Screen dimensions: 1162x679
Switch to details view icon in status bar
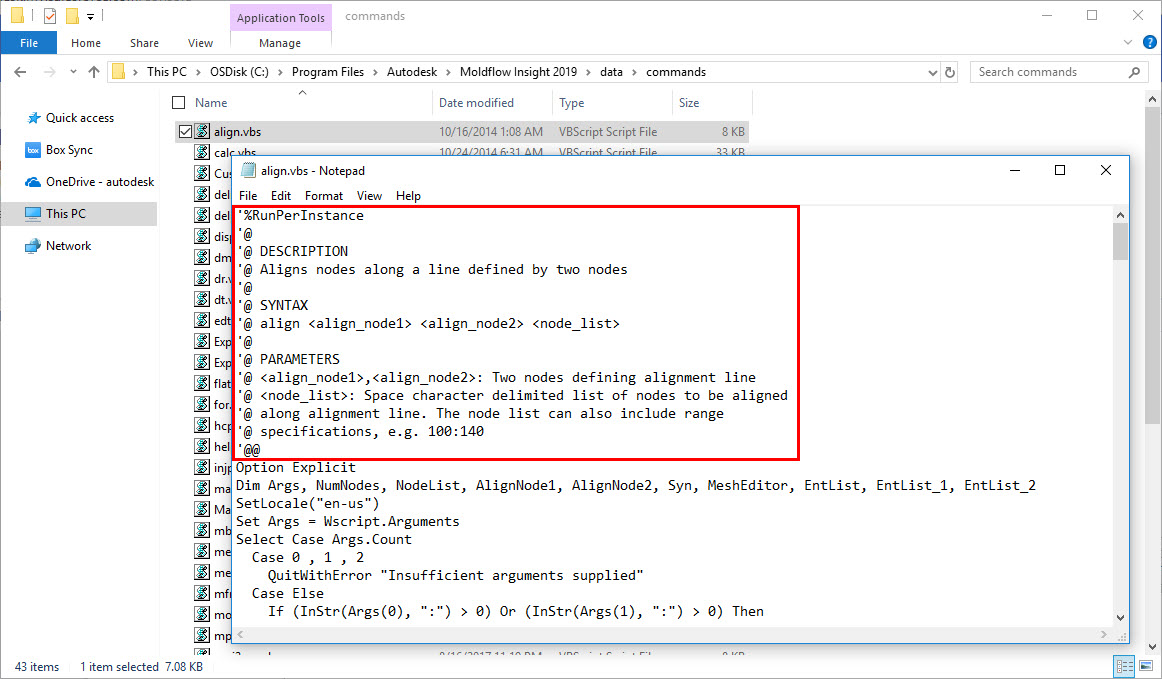[x=1124, y=666]
